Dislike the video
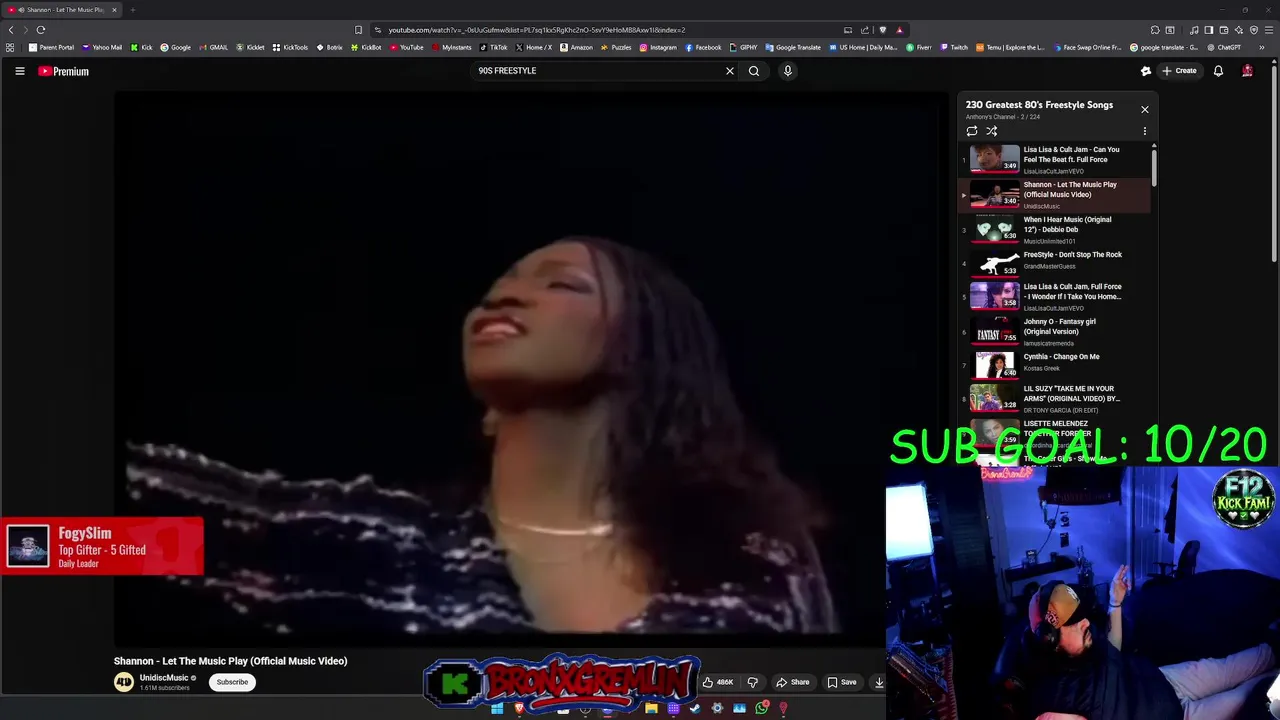The width and height of the screenshot is (1280, 720). pyautogui.click(x=753, y=682)
